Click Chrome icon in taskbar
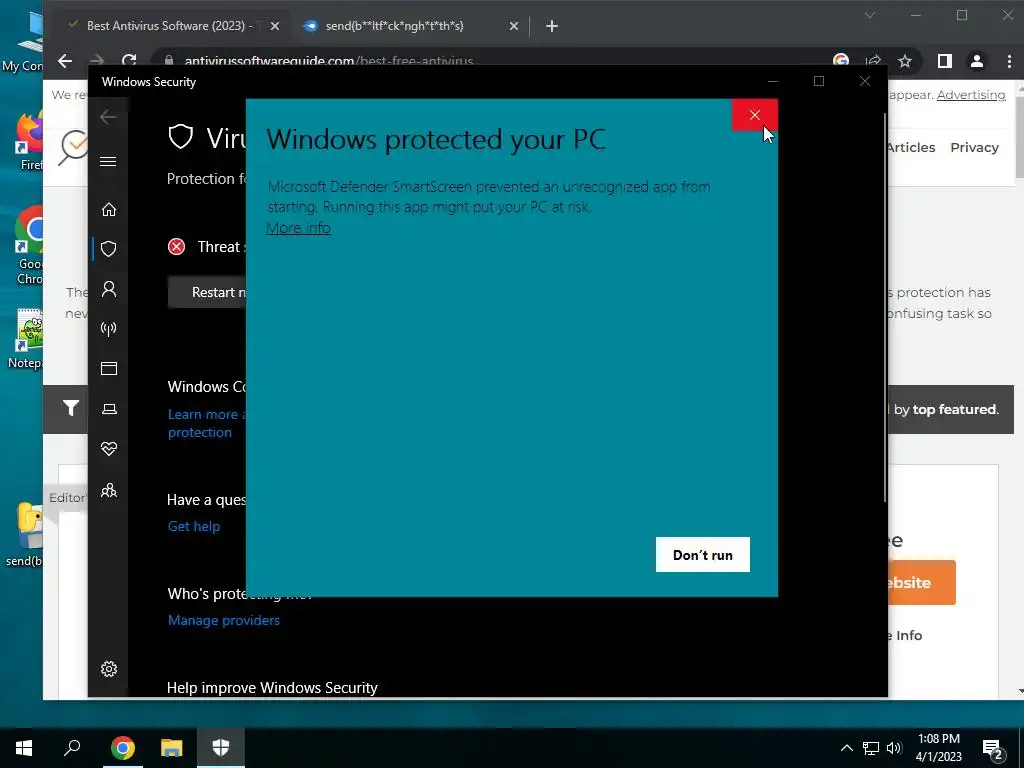 click(x=122, y=748)
